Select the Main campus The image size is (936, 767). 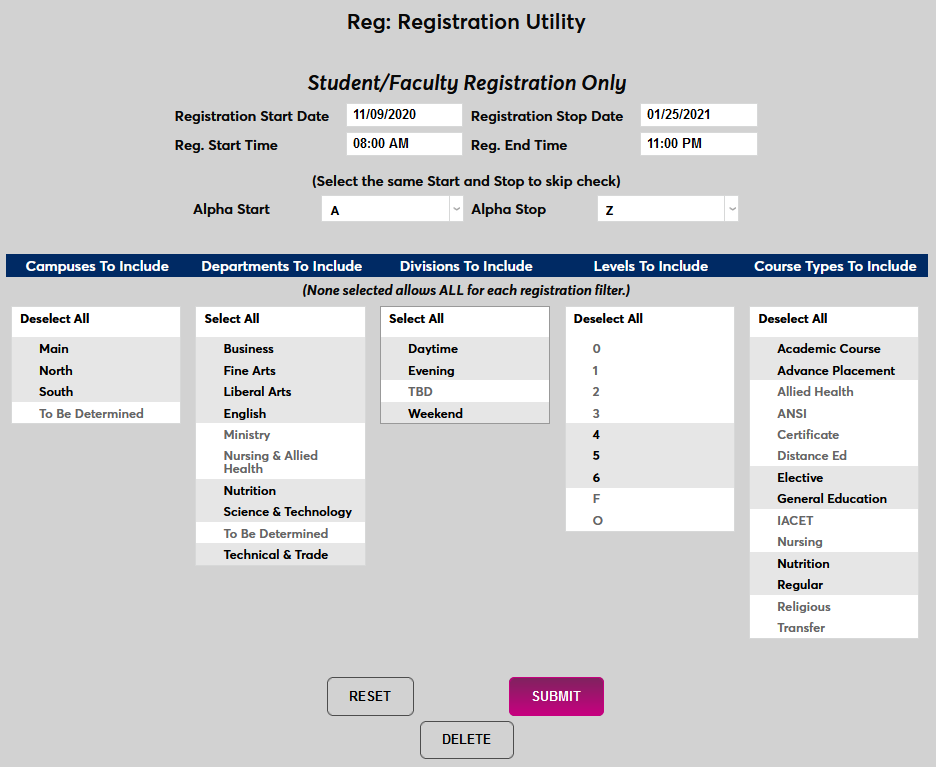pos(53,349)
